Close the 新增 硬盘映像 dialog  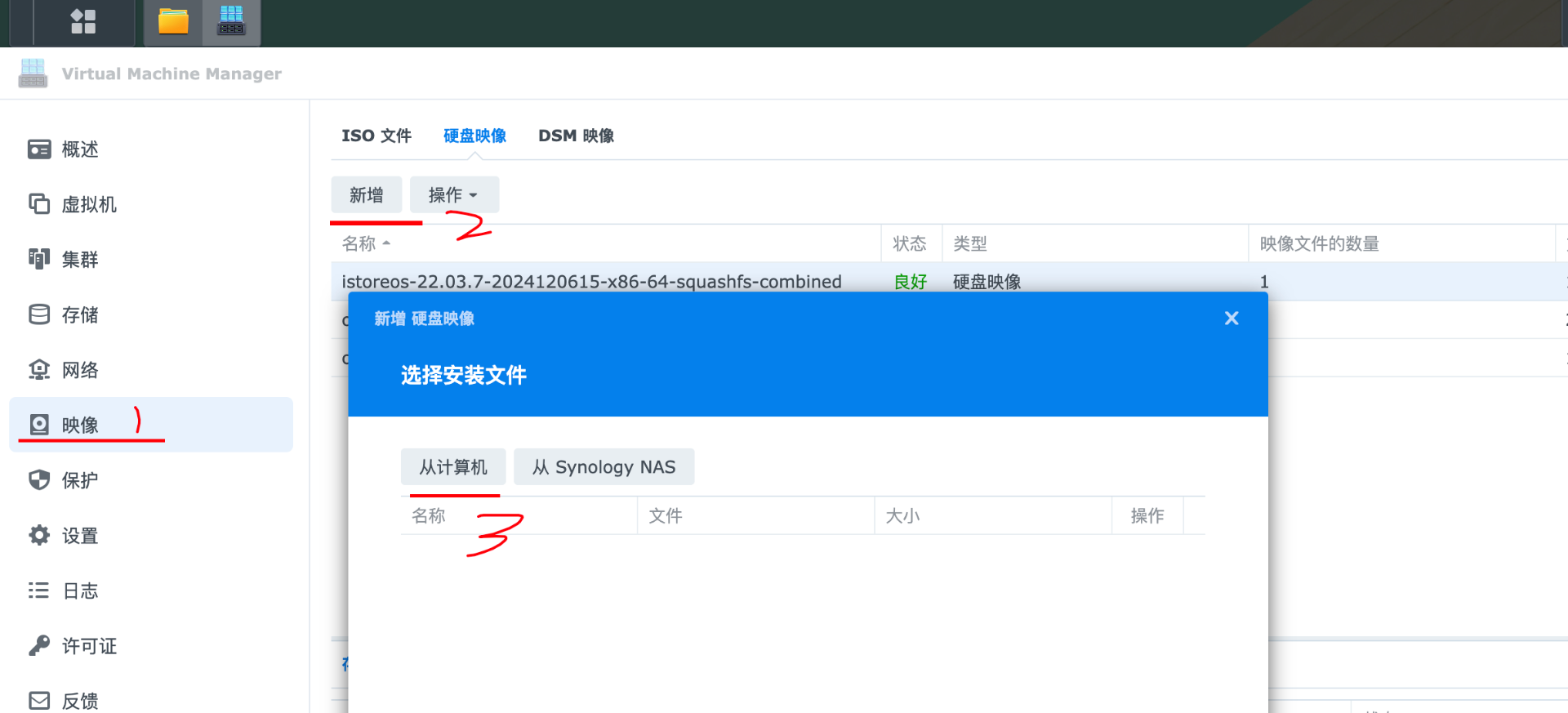(1232, 319)
